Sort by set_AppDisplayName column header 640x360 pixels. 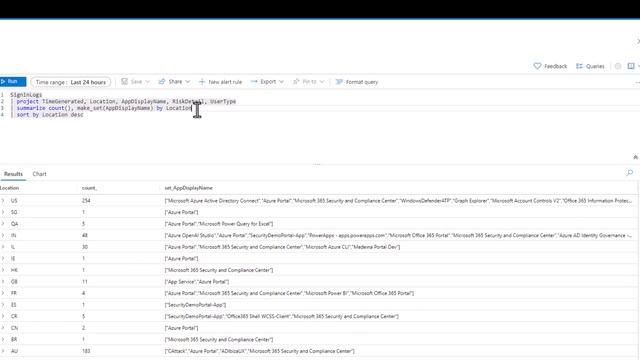pos(188,188)
